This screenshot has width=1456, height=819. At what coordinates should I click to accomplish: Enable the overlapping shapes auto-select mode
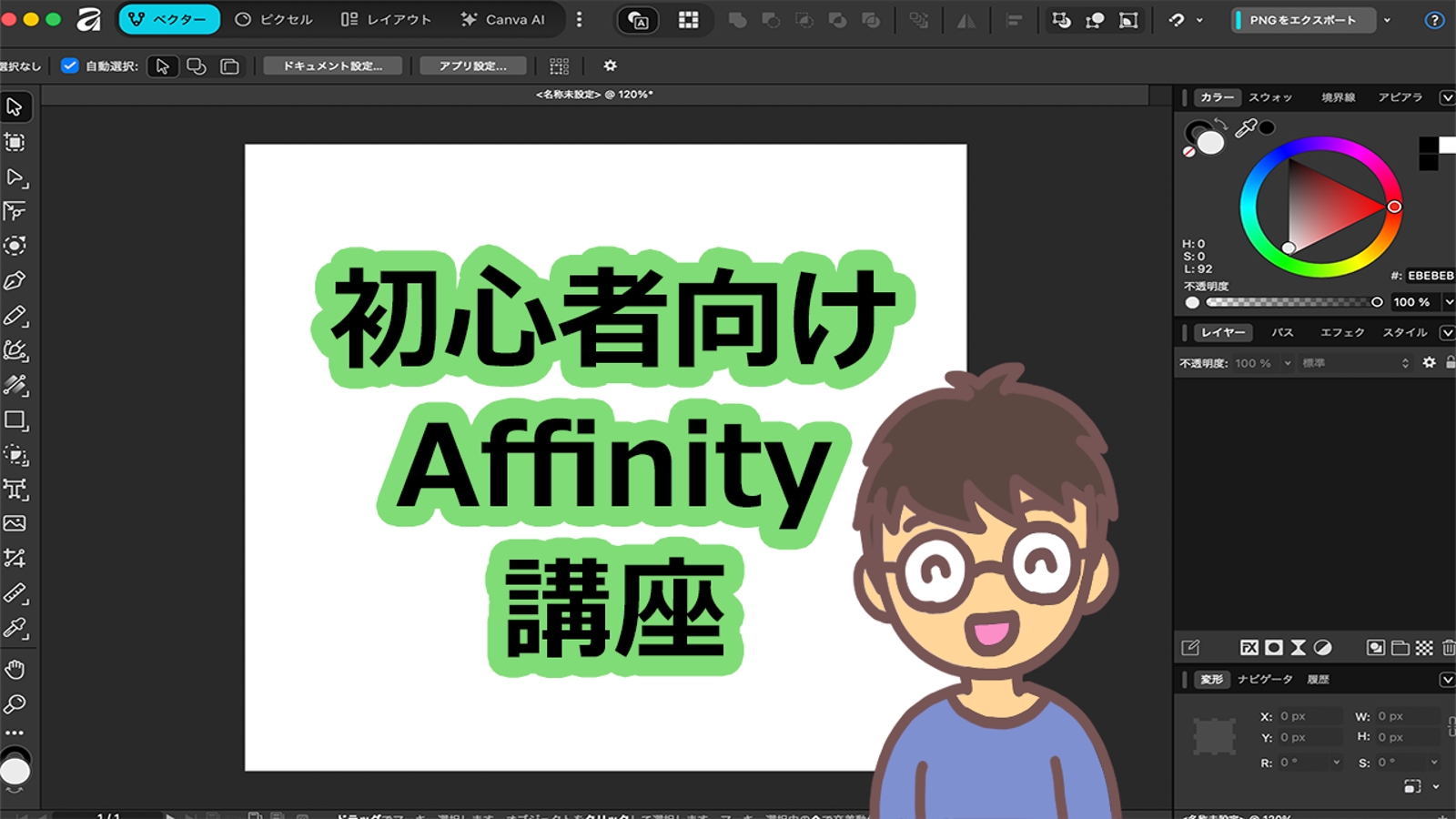tap(196, 66)
